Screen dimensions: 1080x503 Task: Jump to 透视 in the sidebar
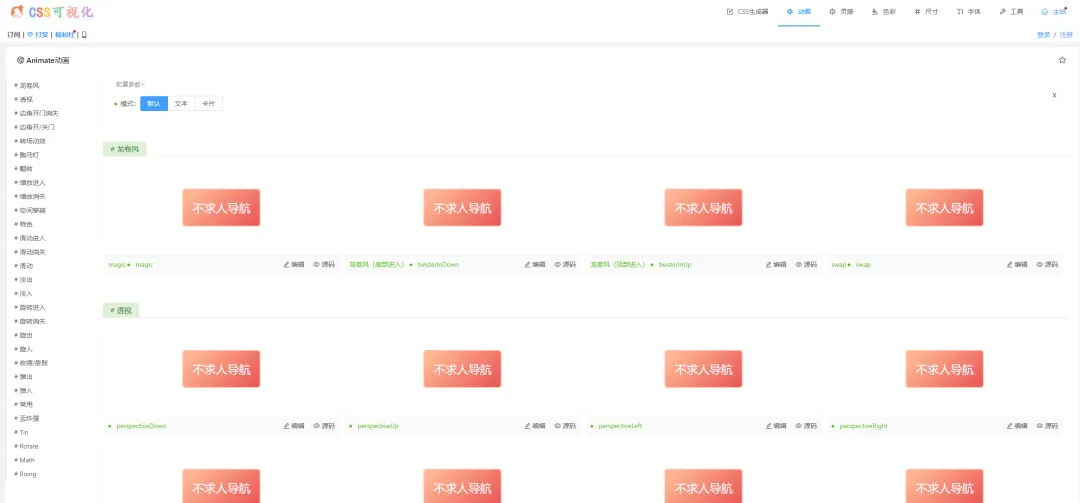pos(23,99)
